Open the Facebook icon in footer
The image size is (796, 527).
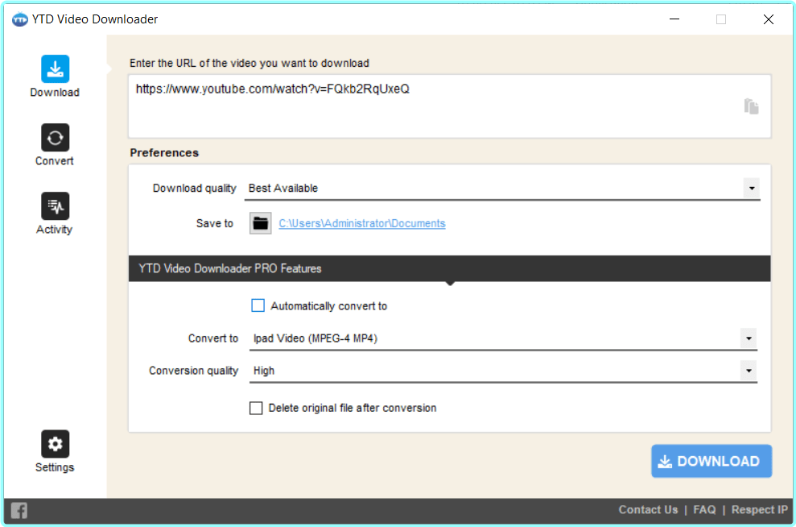[x=19, y=510]
